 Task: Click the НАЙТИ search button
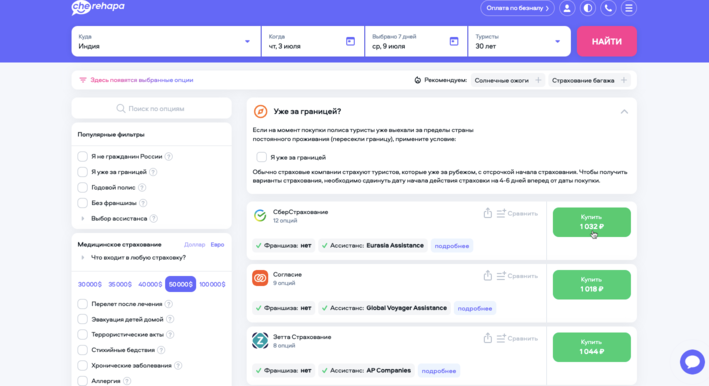(x=606, y=41)
